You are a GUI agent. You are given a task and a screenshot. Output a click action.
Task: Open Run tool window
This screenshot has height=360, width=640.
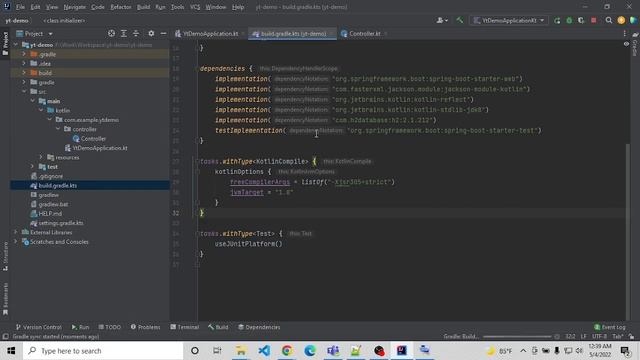click(x=80, y=327)
